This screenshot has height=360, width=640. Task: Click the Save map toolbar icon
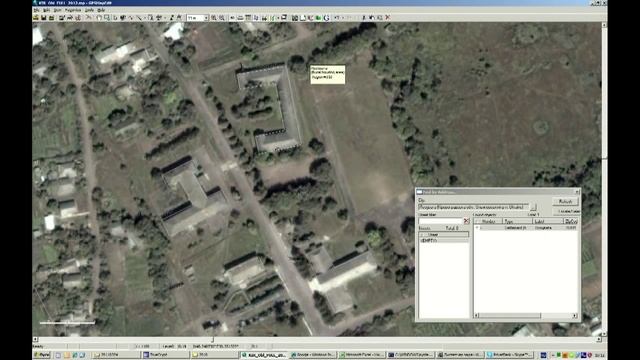click(x=44, y=18)
